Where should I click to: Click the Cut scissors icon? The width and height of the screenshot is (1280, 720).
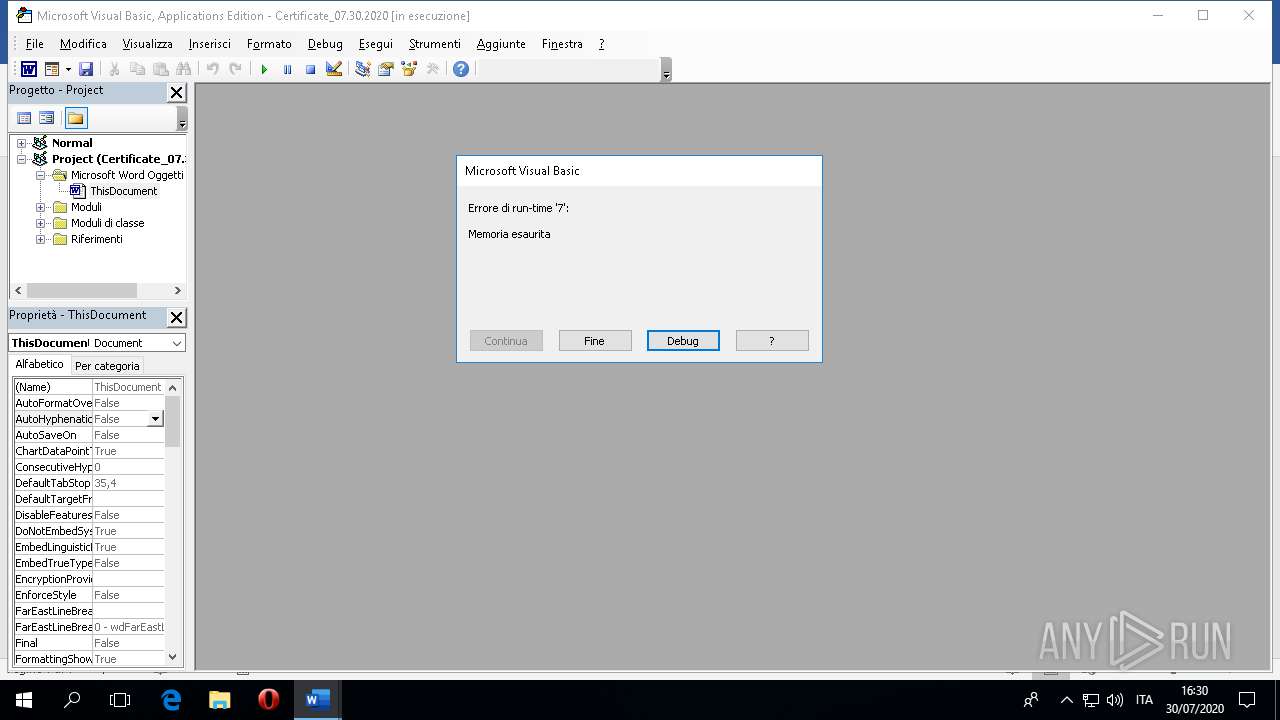tap(114, 69)
